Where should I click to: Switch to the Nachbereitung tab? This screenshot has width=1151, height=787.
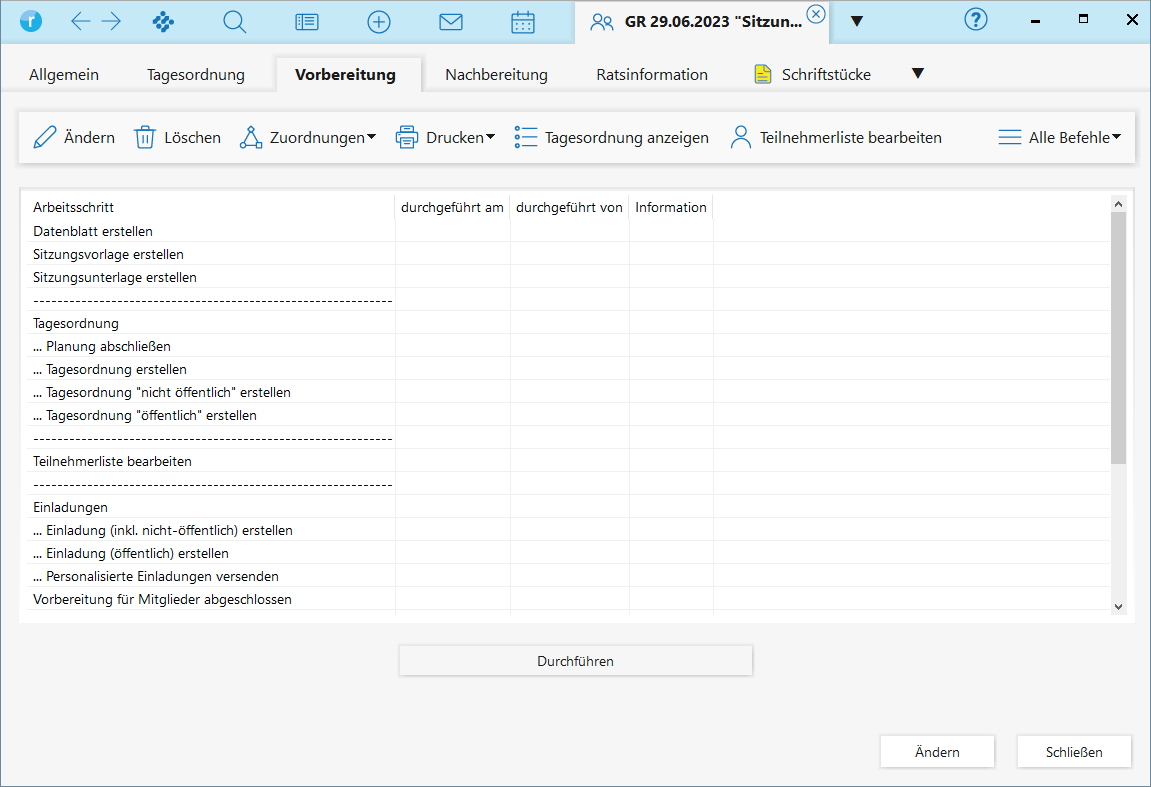pyautogui.click(x=496, y=75)
